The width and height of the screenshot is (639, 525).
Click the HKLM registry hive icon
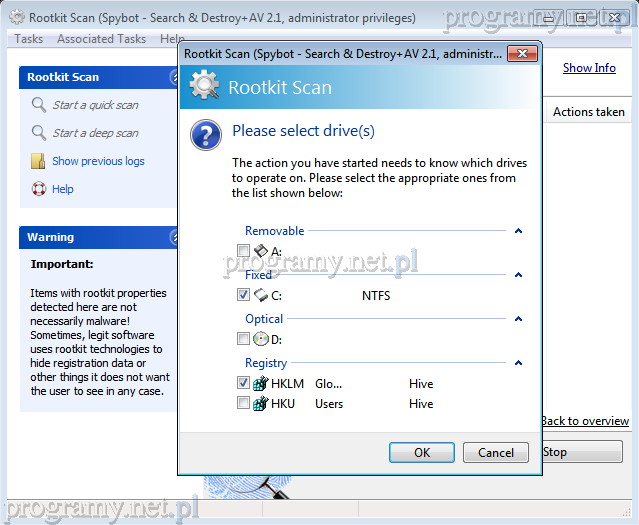point(261,383)
